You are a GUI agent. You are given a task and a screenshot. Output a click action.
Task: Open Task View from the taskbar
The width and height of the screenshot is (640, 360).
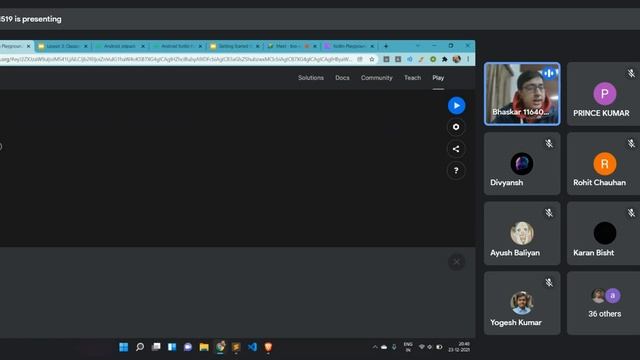(x=156, y=347)
